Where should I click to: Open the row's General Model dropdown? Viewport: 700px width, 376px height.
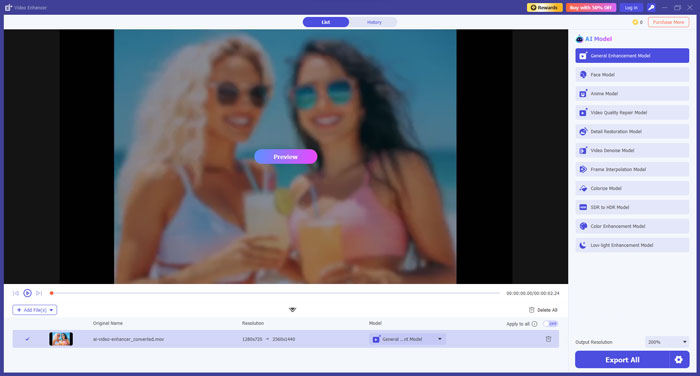(x=407, y=339)
